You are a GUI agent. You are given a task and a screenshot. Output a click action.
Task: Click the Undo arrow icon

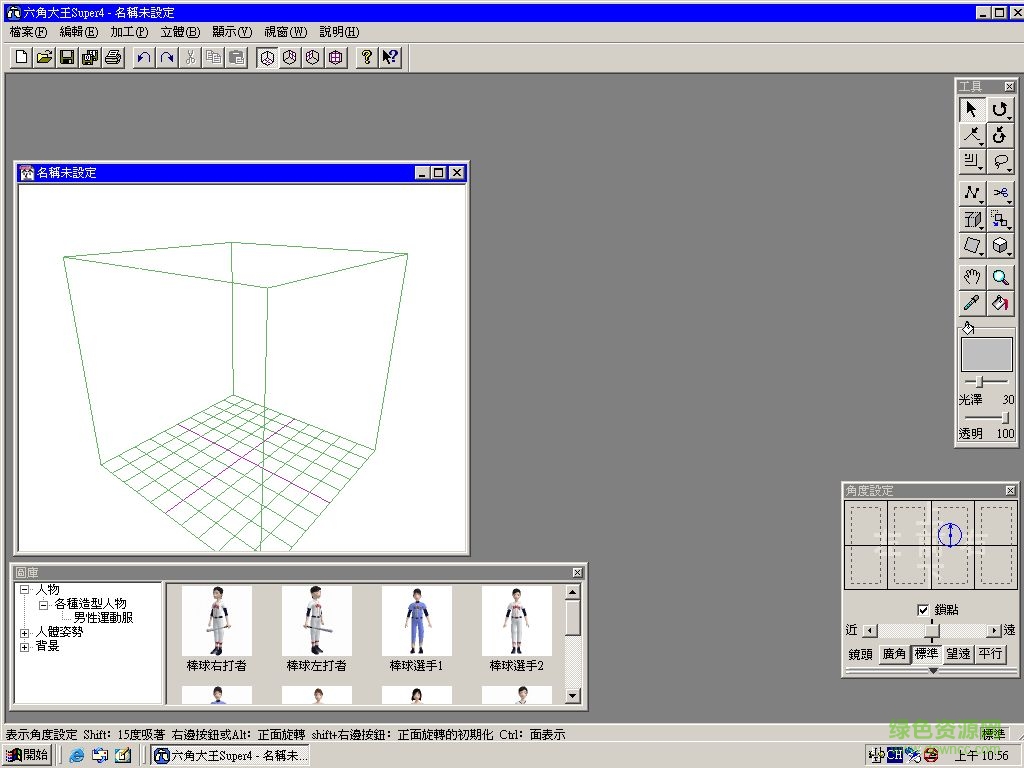point(144,58)
